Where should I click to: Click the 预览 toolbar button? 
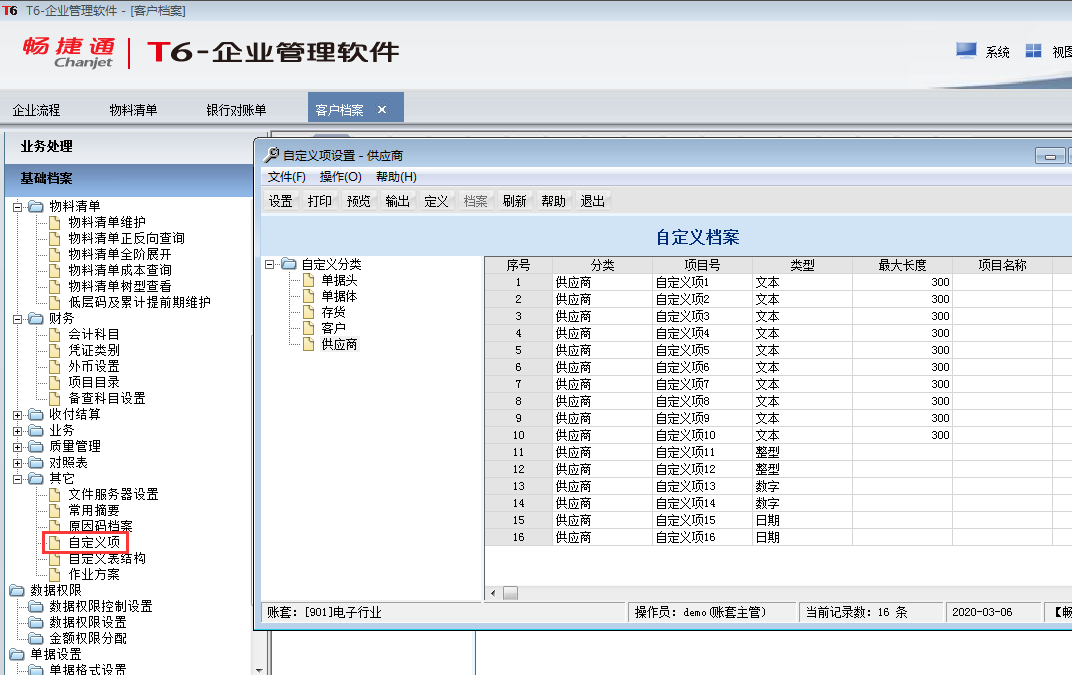click(358, 201)
